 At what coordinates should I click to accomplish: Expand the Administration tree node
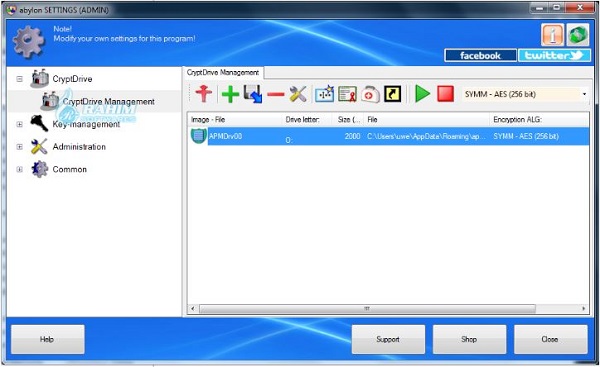(20, 147)
